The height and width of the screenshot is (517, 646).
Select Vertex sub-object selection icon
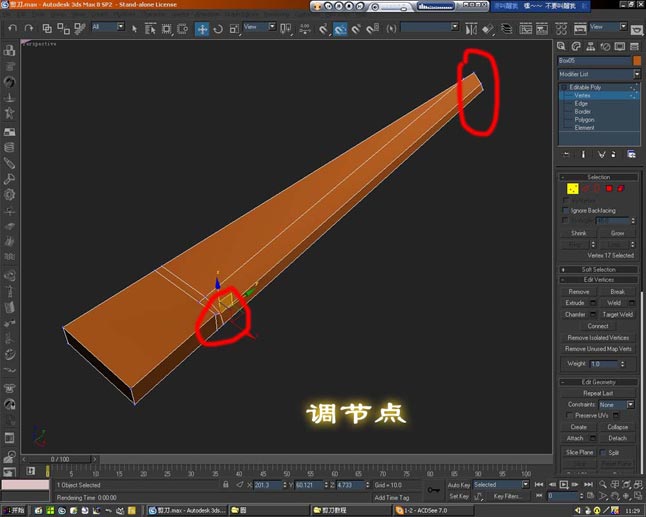click(x=572, y=189)
